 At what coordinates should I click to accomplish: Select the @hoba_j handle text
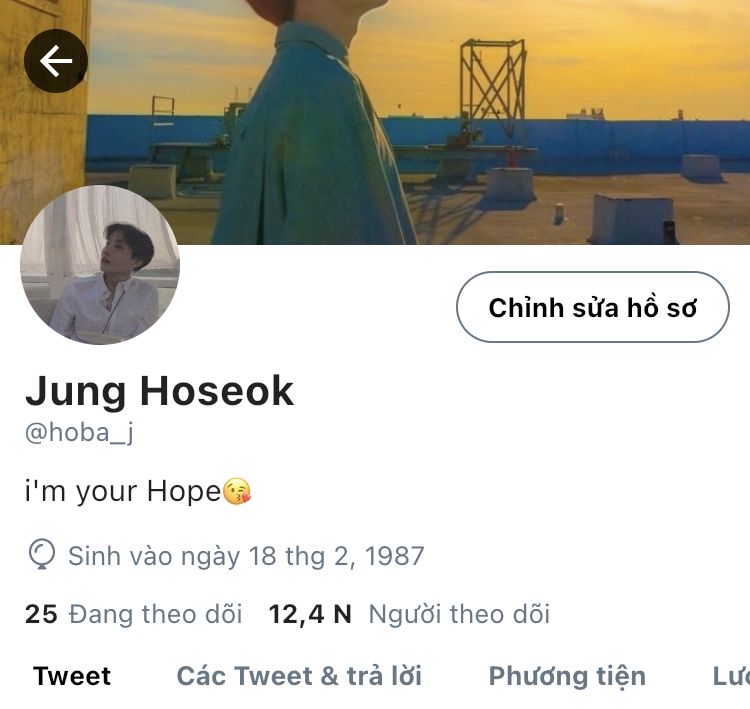[79, 433]
